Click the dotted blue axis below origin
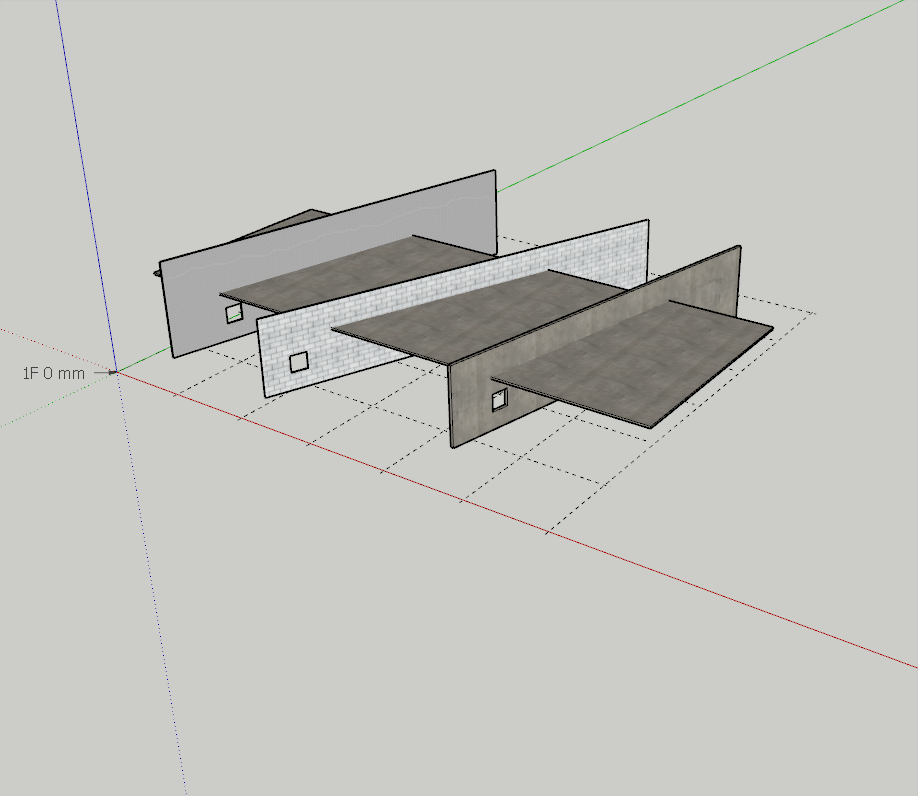Viewport: 918px width, 796px height. tap(150, 580)
